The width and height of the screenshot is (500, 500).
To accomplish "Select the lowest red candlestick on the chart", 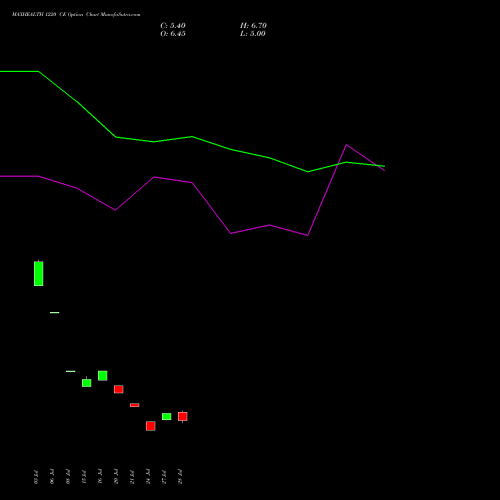I will (x=151, y=426).
